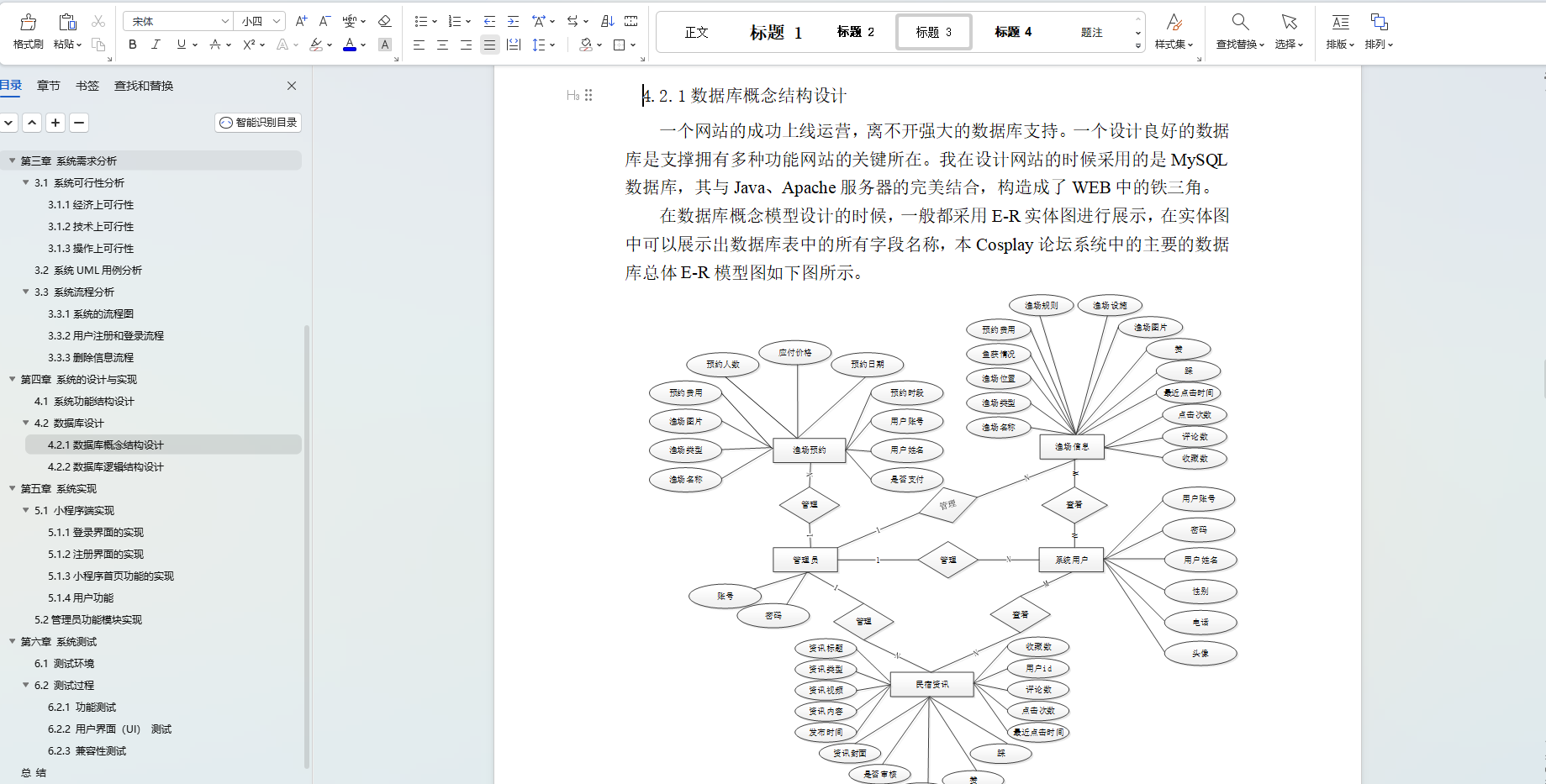Viewport: 1546px width, 784px height.
Task: Toggle bold formatting
Action: coord(132,45)
